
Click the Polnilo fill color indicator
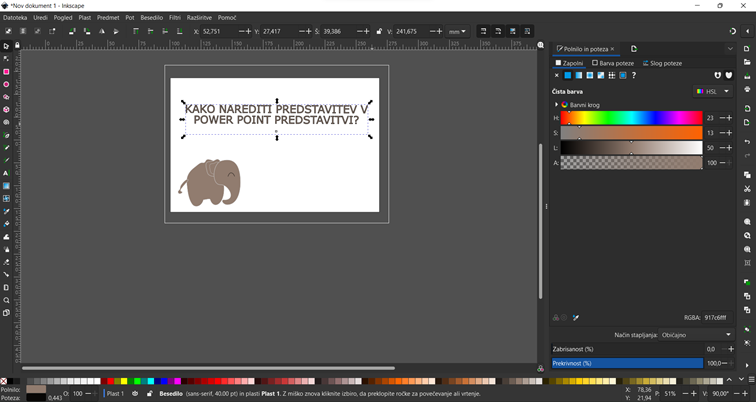click(36, 389)
